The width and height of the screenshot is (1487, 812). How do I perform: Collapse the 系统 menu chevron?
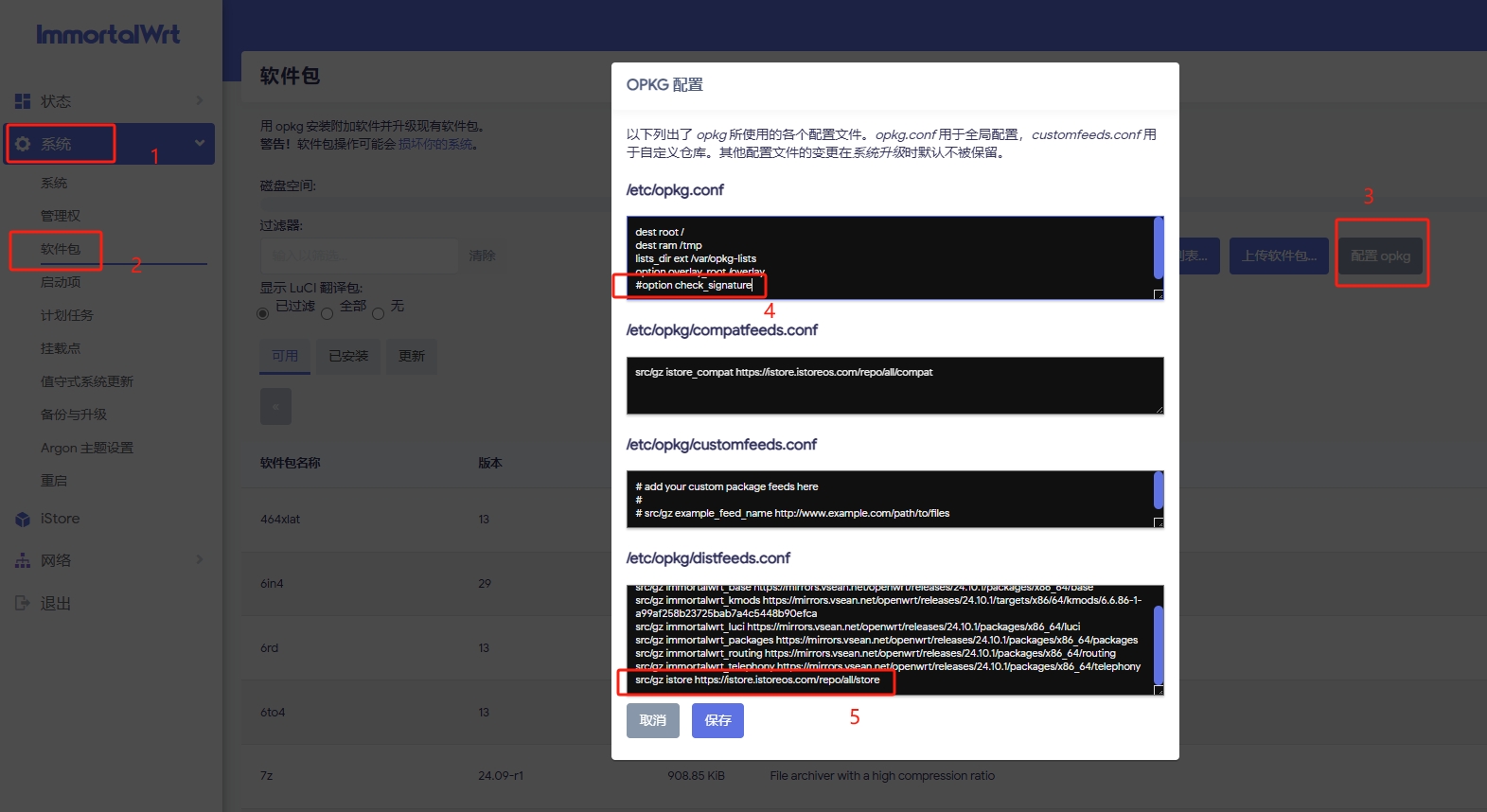pyautogui.click(x=200, y=143)
